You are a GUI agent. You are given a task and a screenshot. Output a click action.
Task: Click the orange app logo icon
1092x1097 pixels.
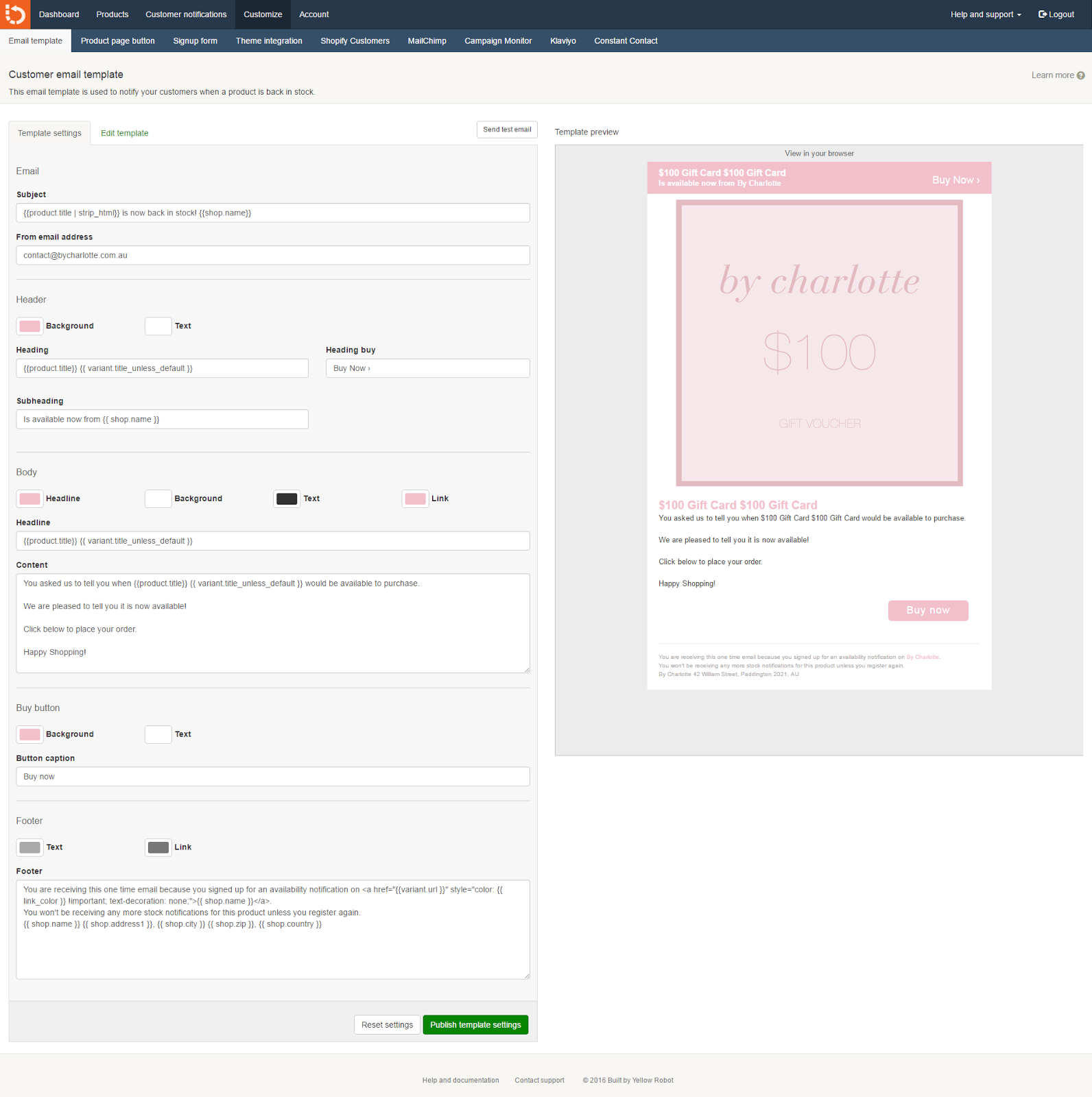coord(14,14)
